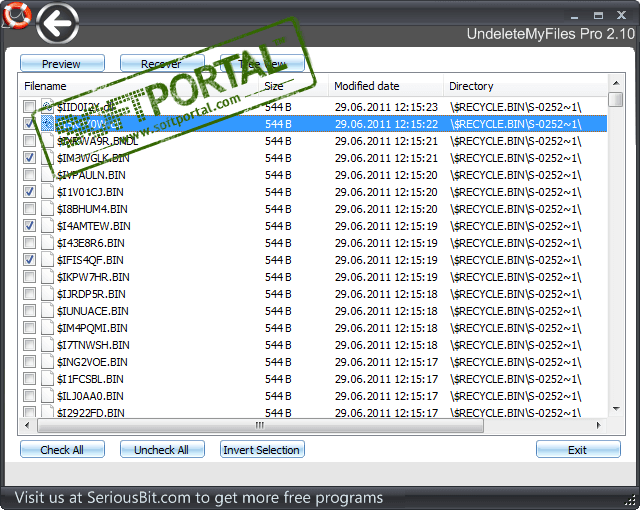This screenshot has height=510, width=640.
Task: Uncheck the $I4AMTEW.BIN checkbox
Action: (x=29, y=226)
